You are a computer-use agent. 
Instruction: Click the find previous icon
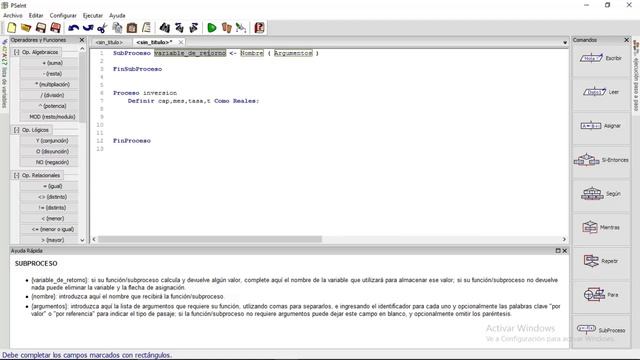179,28
